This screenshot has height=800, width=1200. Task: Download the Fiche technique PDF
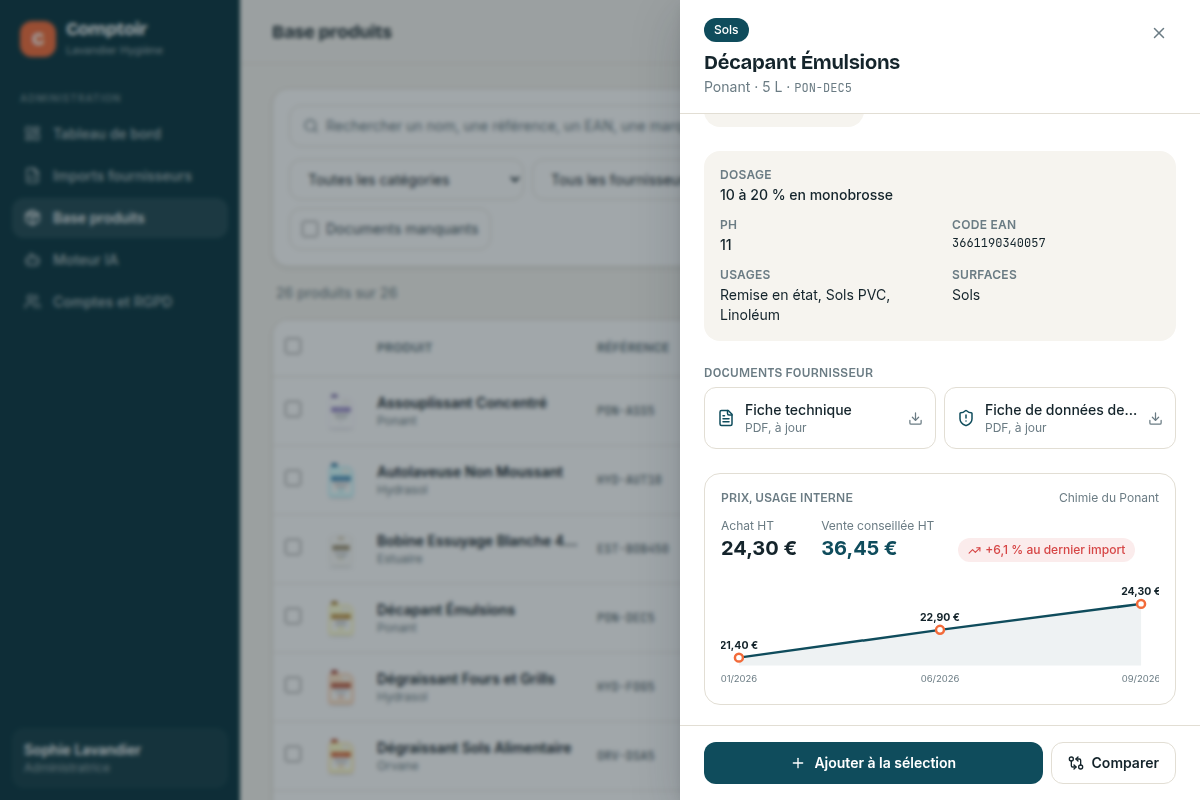[x=915, y=418]
